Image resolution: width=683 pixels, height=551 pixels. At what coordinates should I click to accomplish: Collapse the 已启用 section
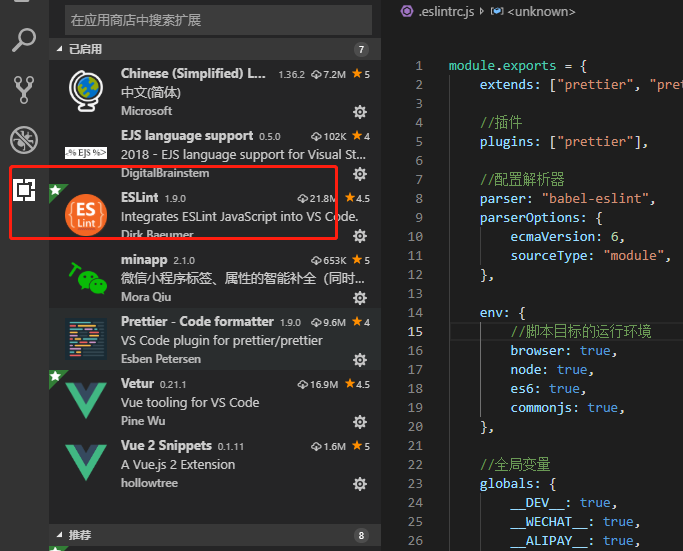point(60,49)
